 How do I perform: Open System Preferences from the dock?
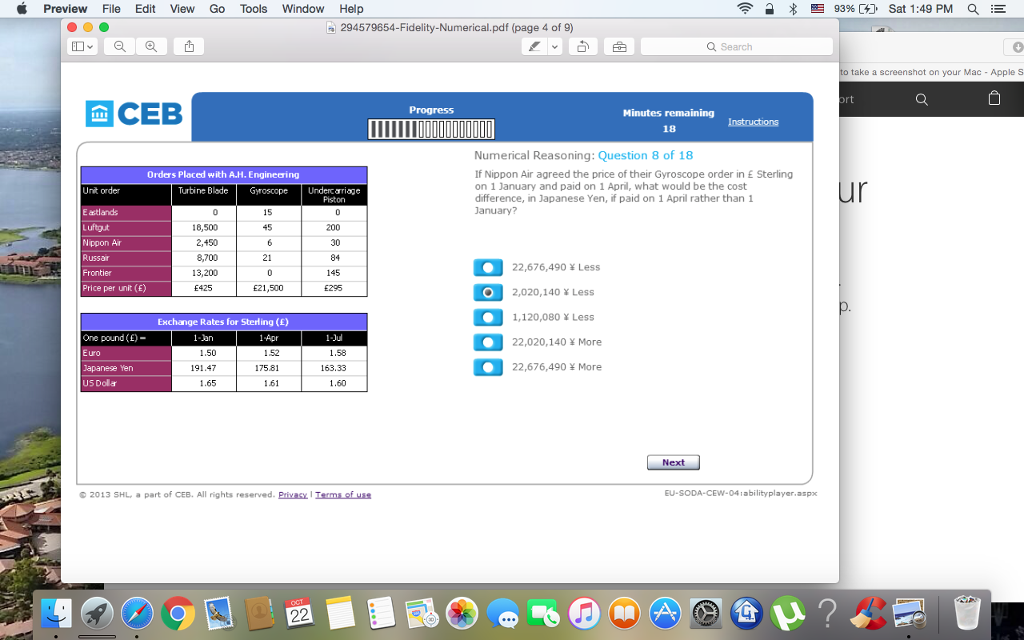pyautogui.click(x=705, y=614)
